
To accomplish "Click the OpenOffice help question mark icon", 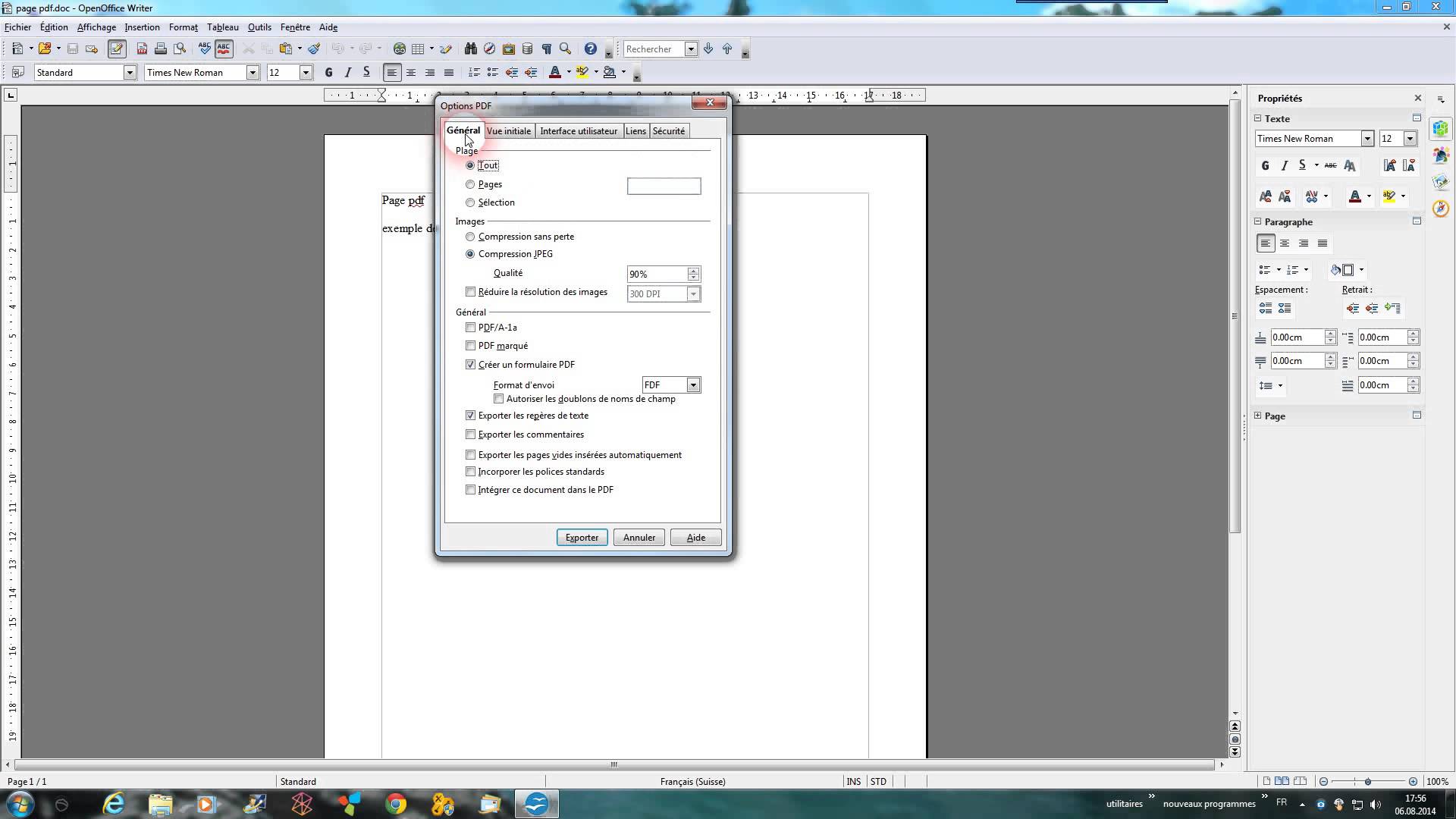I will pos(591,49).
